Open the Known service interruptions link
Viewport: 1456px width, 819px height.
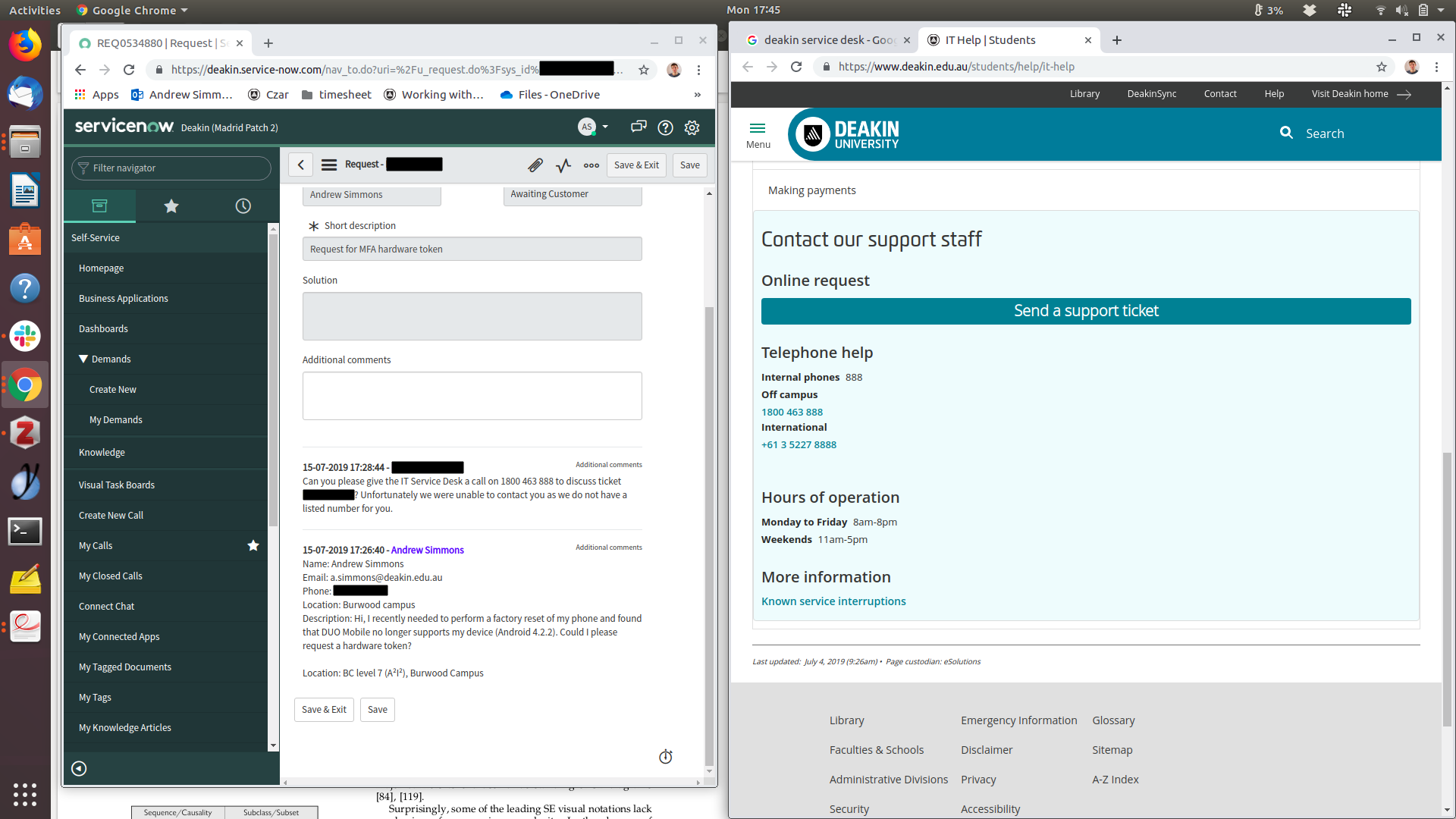coord(833,601)
